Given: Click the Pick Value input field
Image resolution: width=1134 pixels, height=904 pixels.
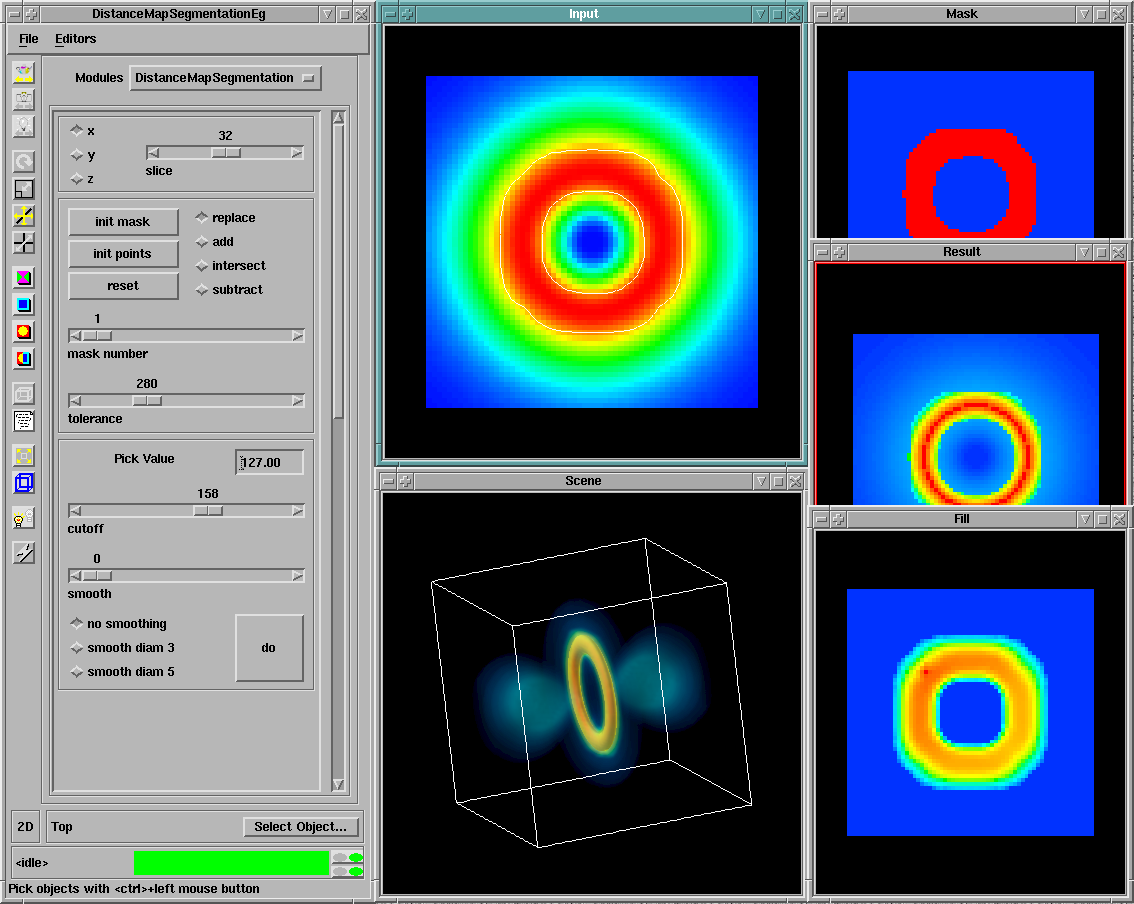Looking at the screenshot, I should [x=270, y=462].
